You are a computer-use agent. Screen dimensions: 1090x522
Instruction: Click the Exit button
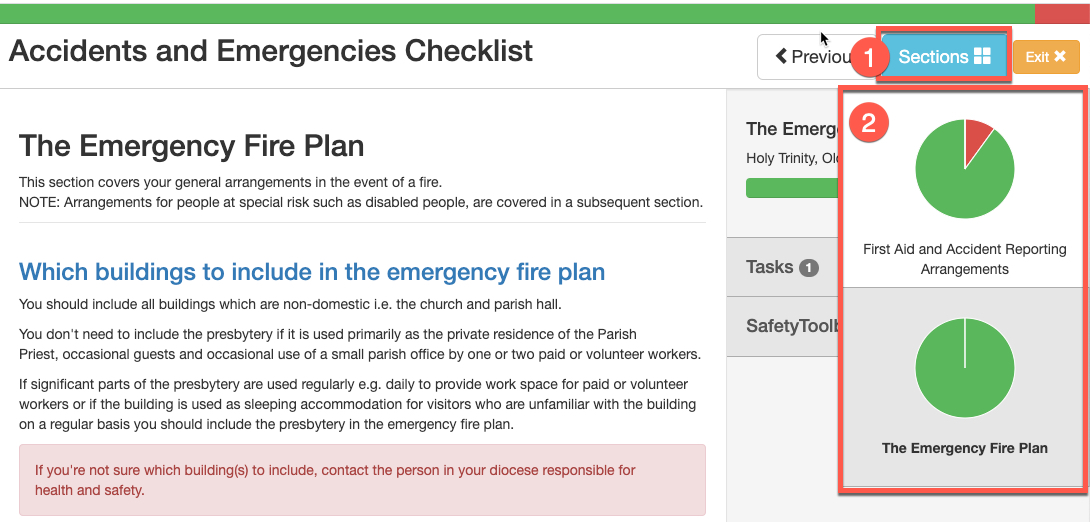click(x=1046, y=57)
